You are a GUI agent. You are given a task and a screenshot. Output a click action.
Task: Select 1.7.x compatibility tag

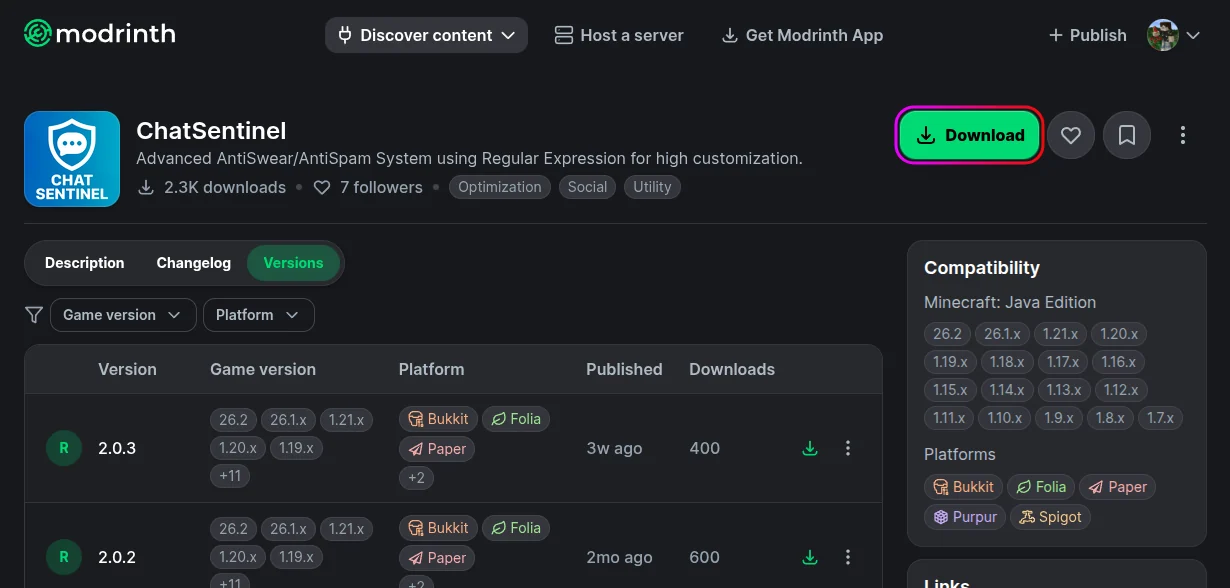click(x=1160, y=418)
